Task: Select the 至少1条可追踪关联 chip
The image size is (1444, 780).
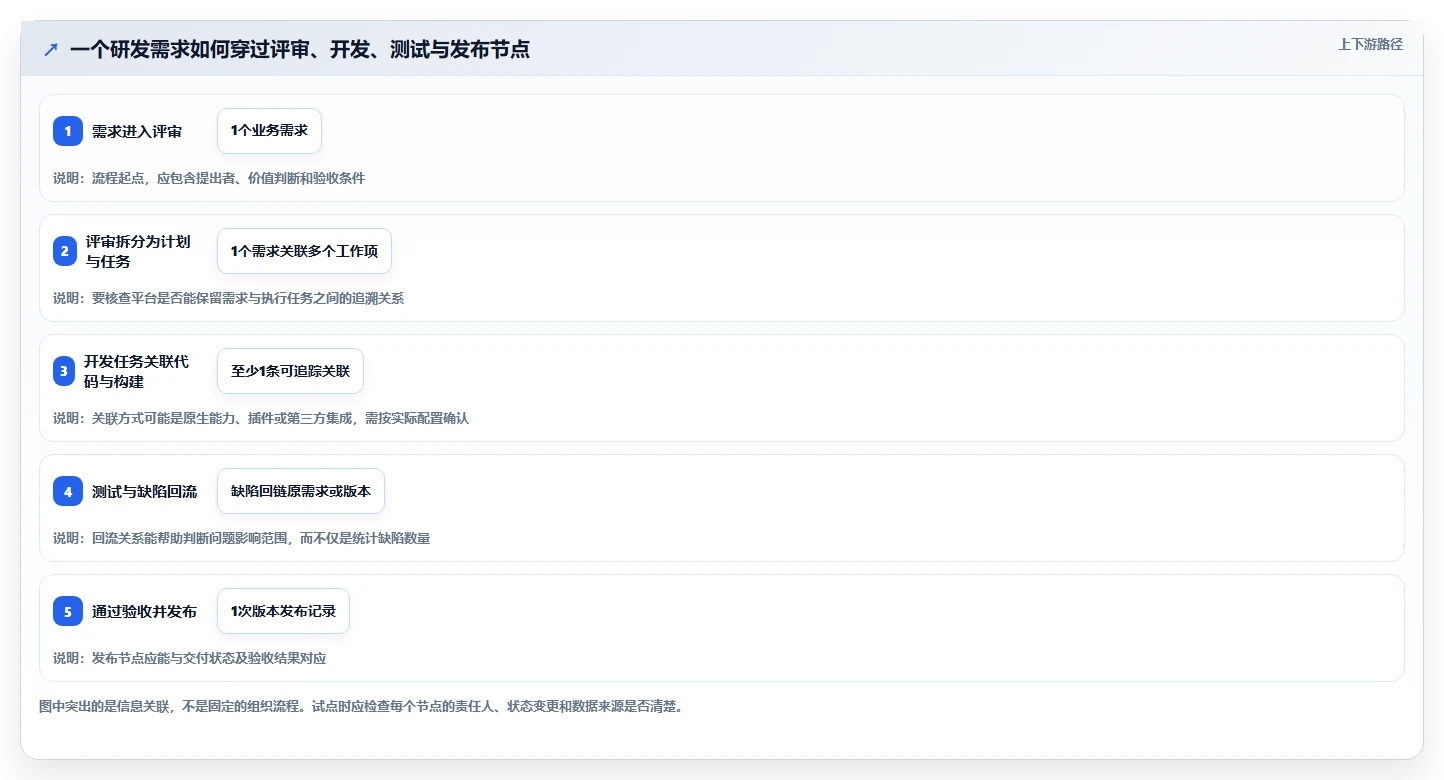Action: (290, 371)
